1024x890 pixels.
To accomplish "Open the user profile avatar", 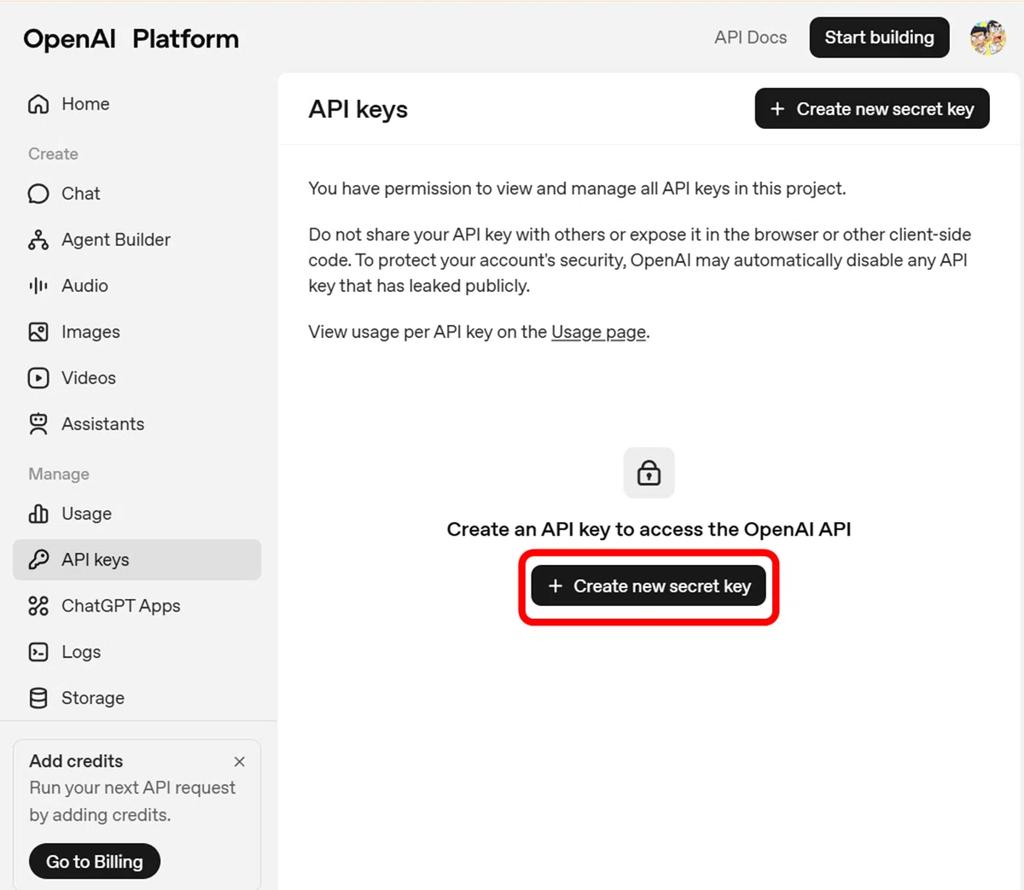I will pos(987,38).
